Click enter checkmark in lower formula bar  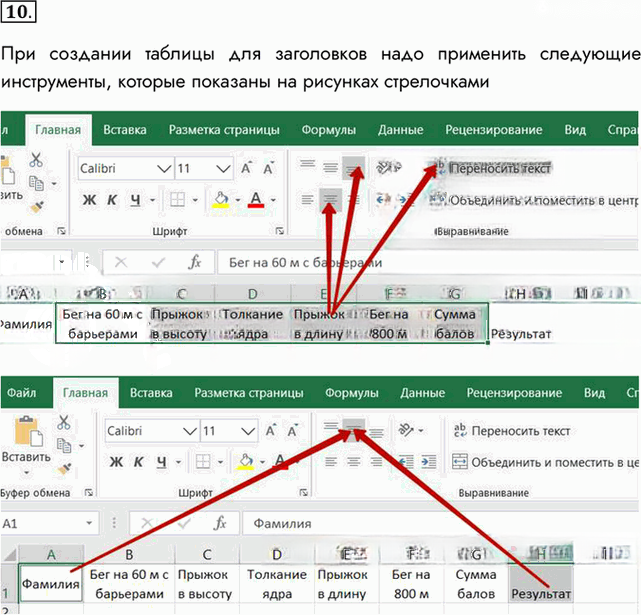tap(184, 523)
